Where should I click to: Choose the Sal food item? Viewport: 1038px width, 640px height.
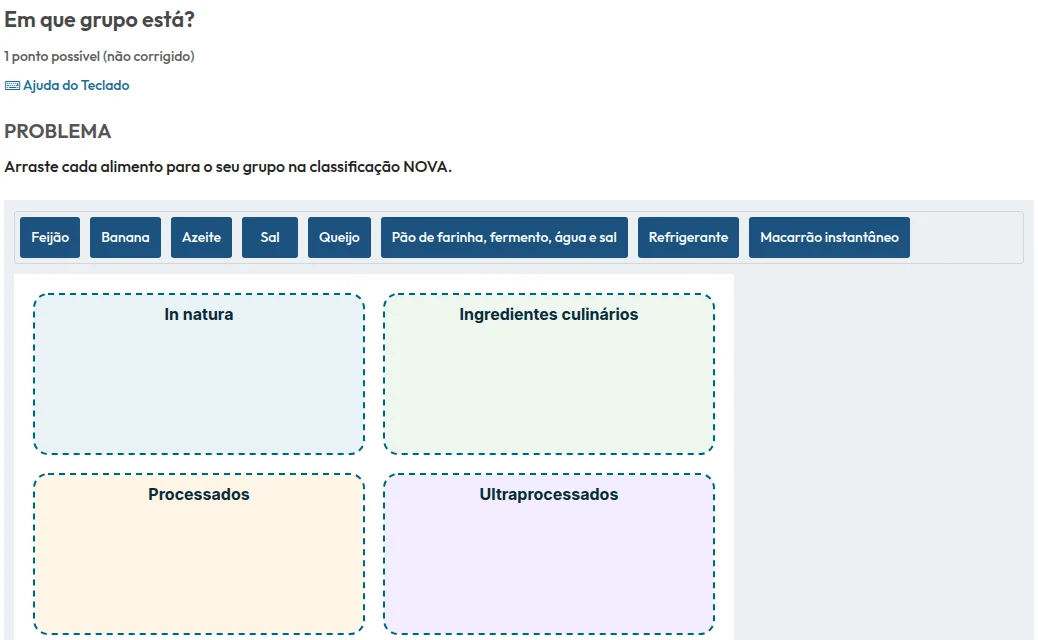tap(269, 237)
